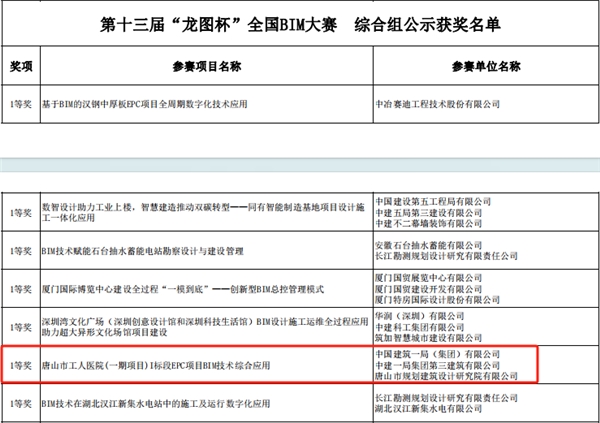Select "1等奖" in the 厦门国际博览中心 row
The image size is (600, 423).
(x=21, y=289)
